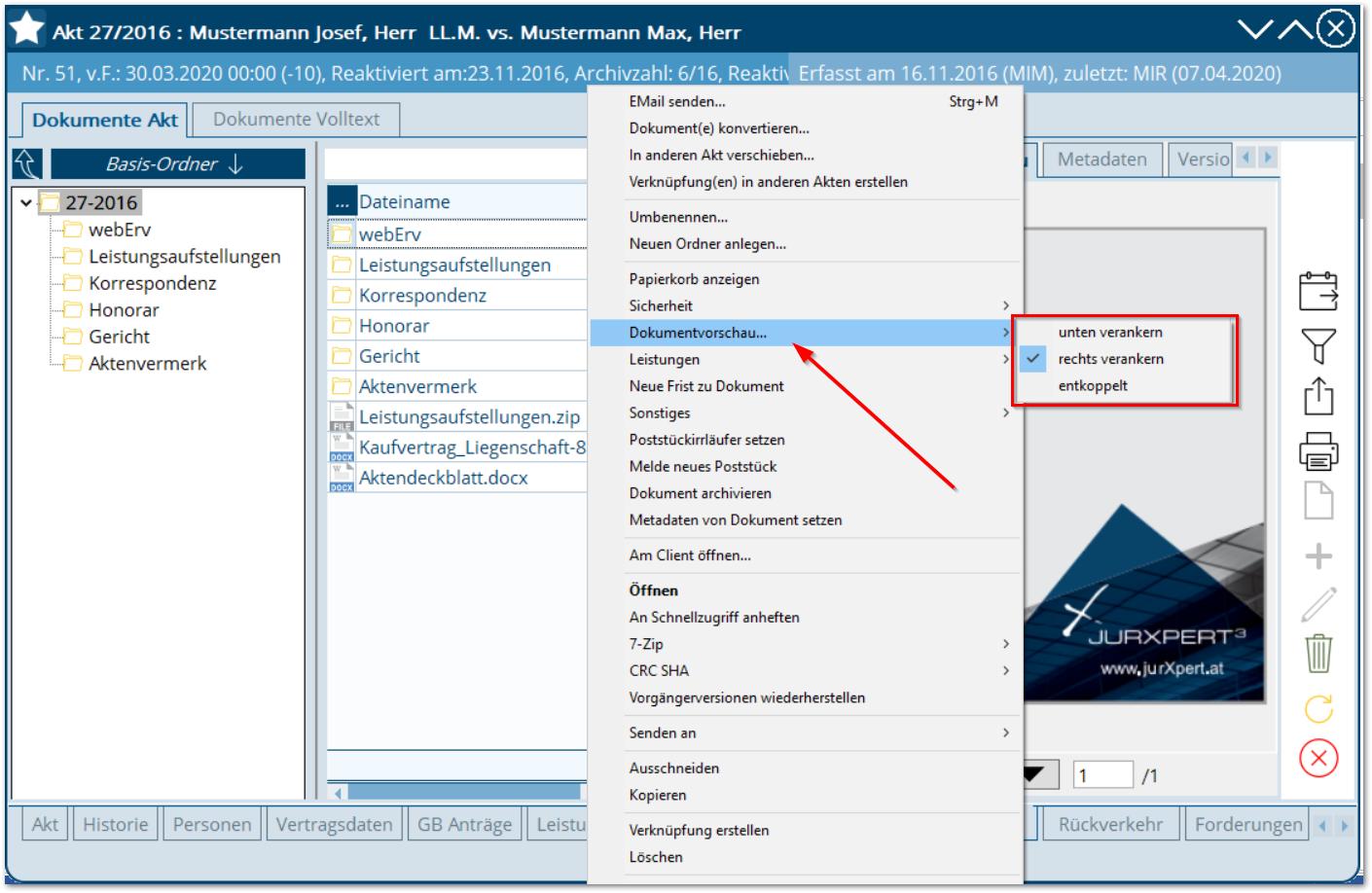
Task: Click the plus add icon
Action: [x=1318, y=556]
